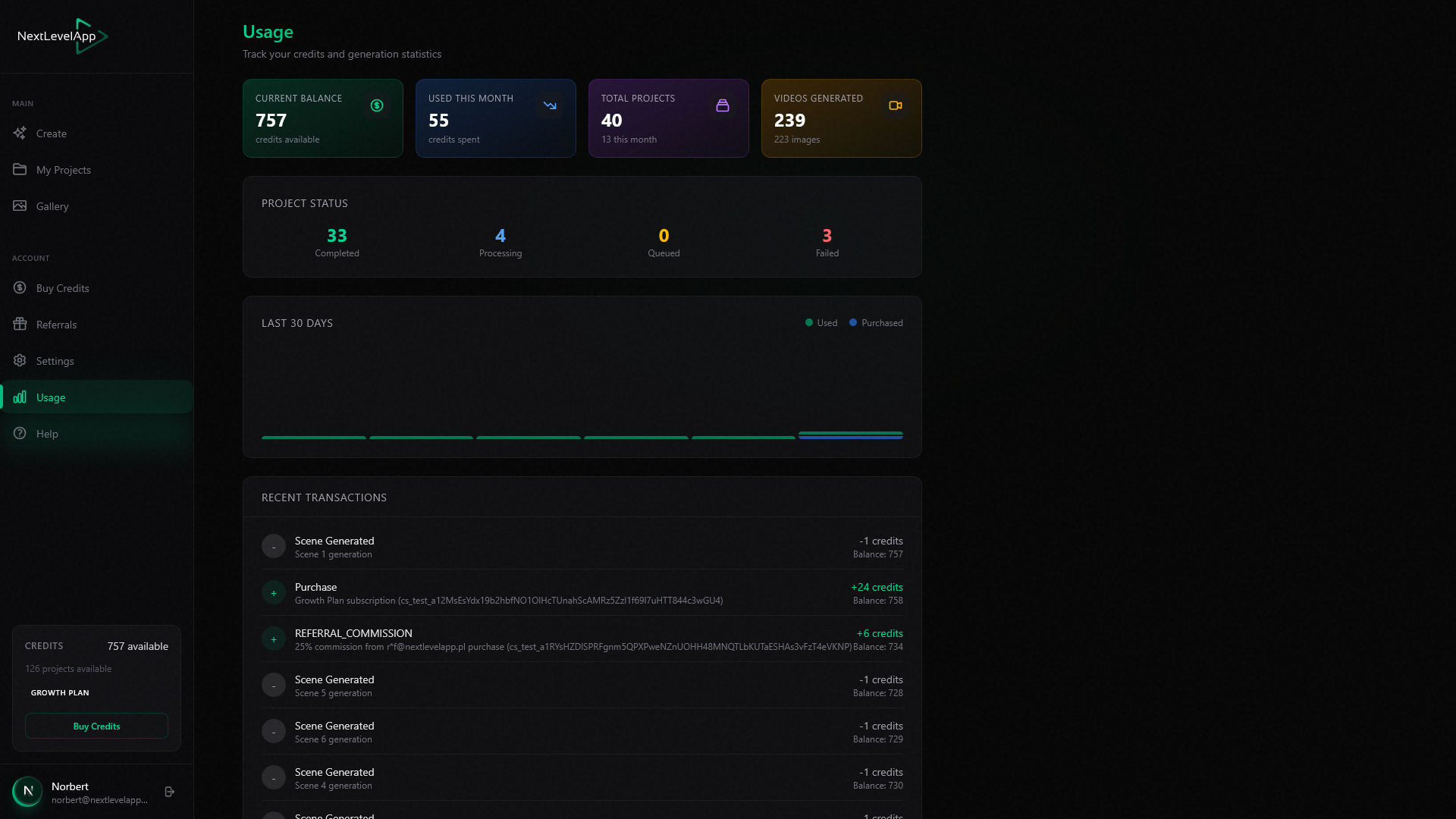The height and width of the screenshot is (819, 1456).
Task: Open Buy Credits in account menu
Action: (x=63, y=288)
